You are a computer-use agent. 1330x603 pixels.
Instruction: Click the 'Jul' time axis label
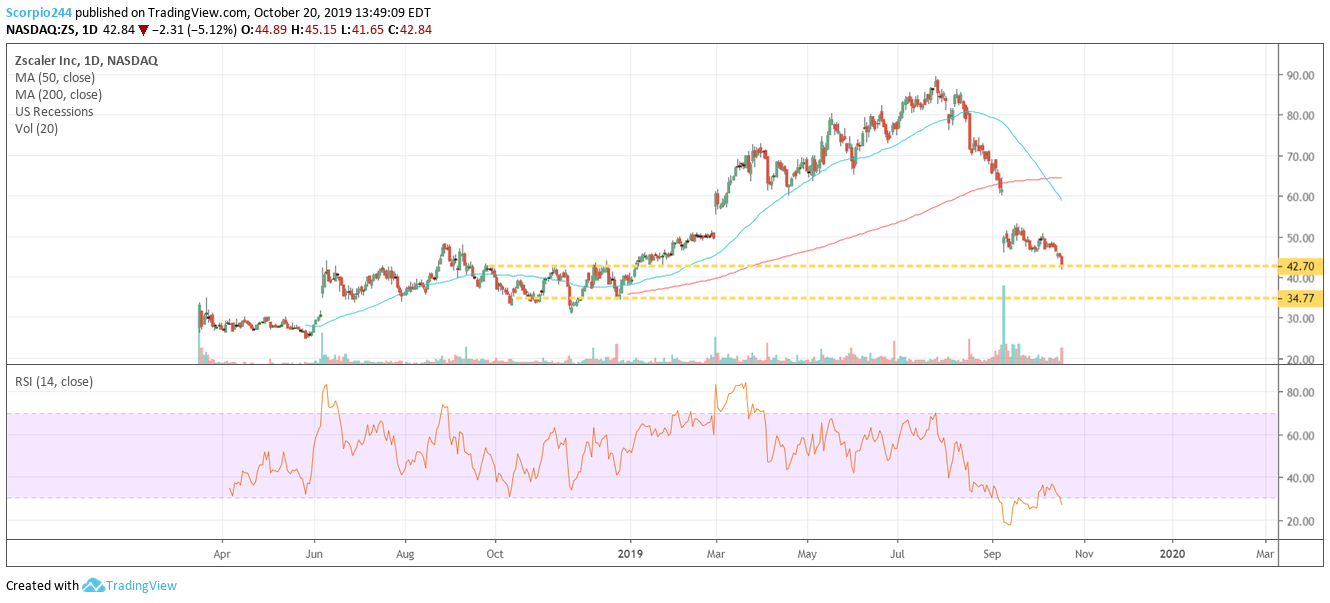[x=897, y=552]
